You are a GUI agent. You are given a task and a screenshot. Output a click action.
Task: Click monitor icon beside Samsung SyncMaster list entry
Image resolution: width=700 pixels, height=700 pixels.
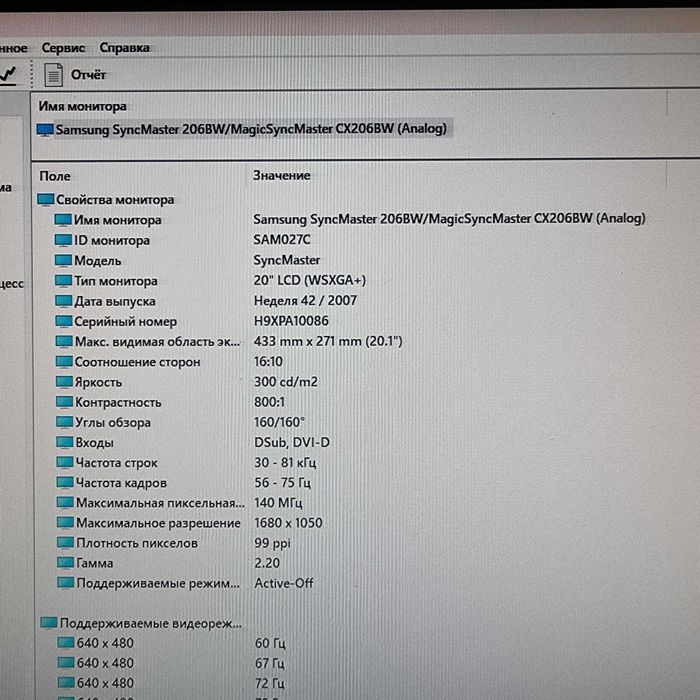[45, 130]
